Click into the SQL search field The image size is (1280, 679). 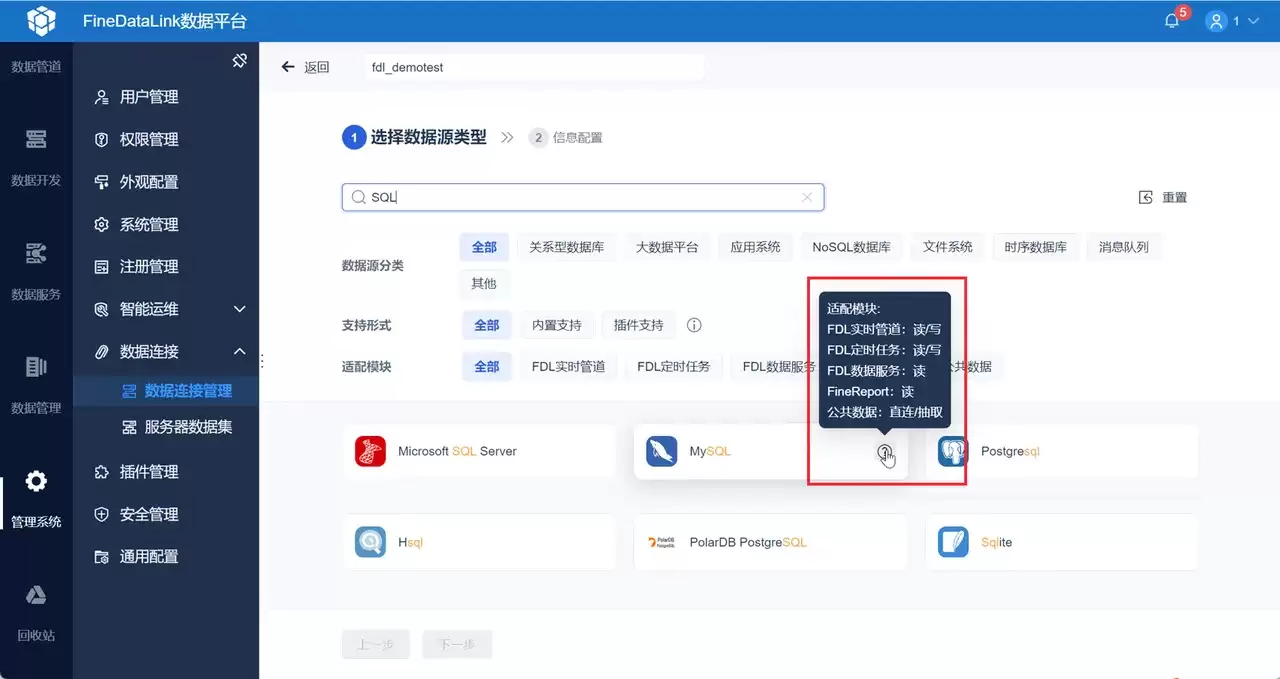click(x=582, y=197)
